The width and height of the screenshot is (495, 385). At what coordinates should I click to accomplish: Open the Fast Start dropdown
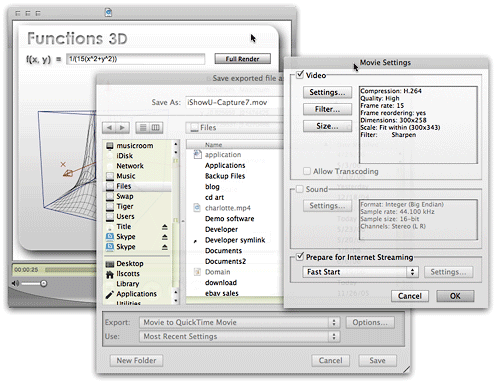tap(360, 272)
